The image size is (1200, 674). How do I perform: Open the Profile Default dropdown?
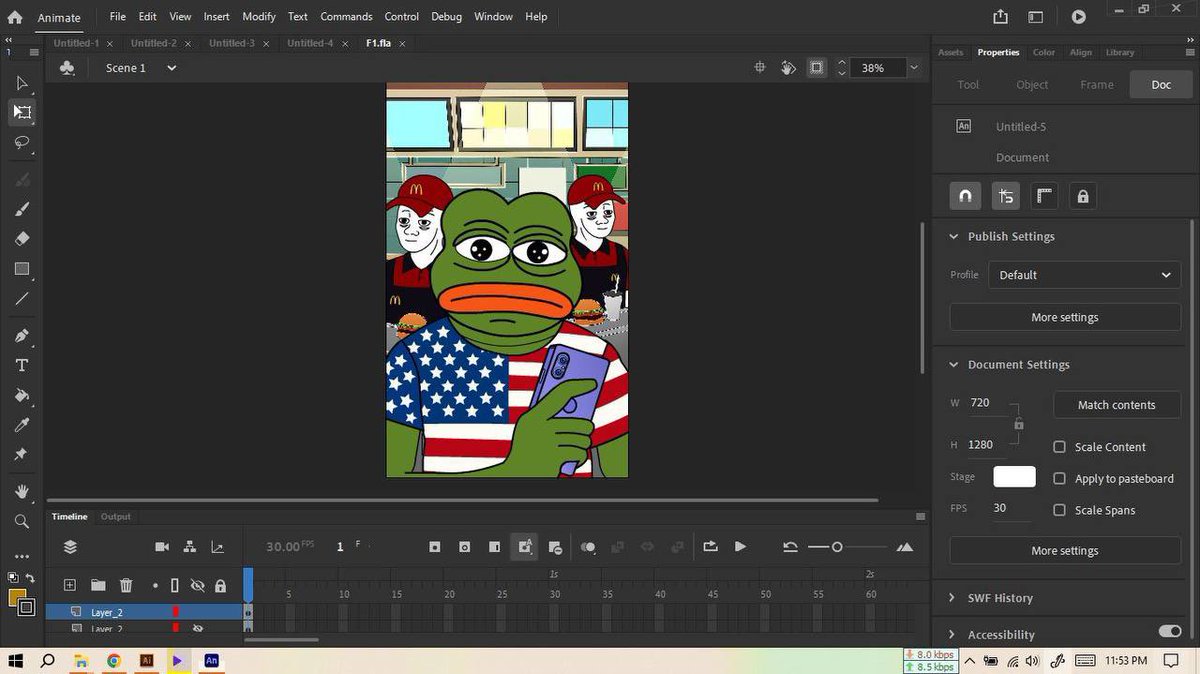[1084, 275]
